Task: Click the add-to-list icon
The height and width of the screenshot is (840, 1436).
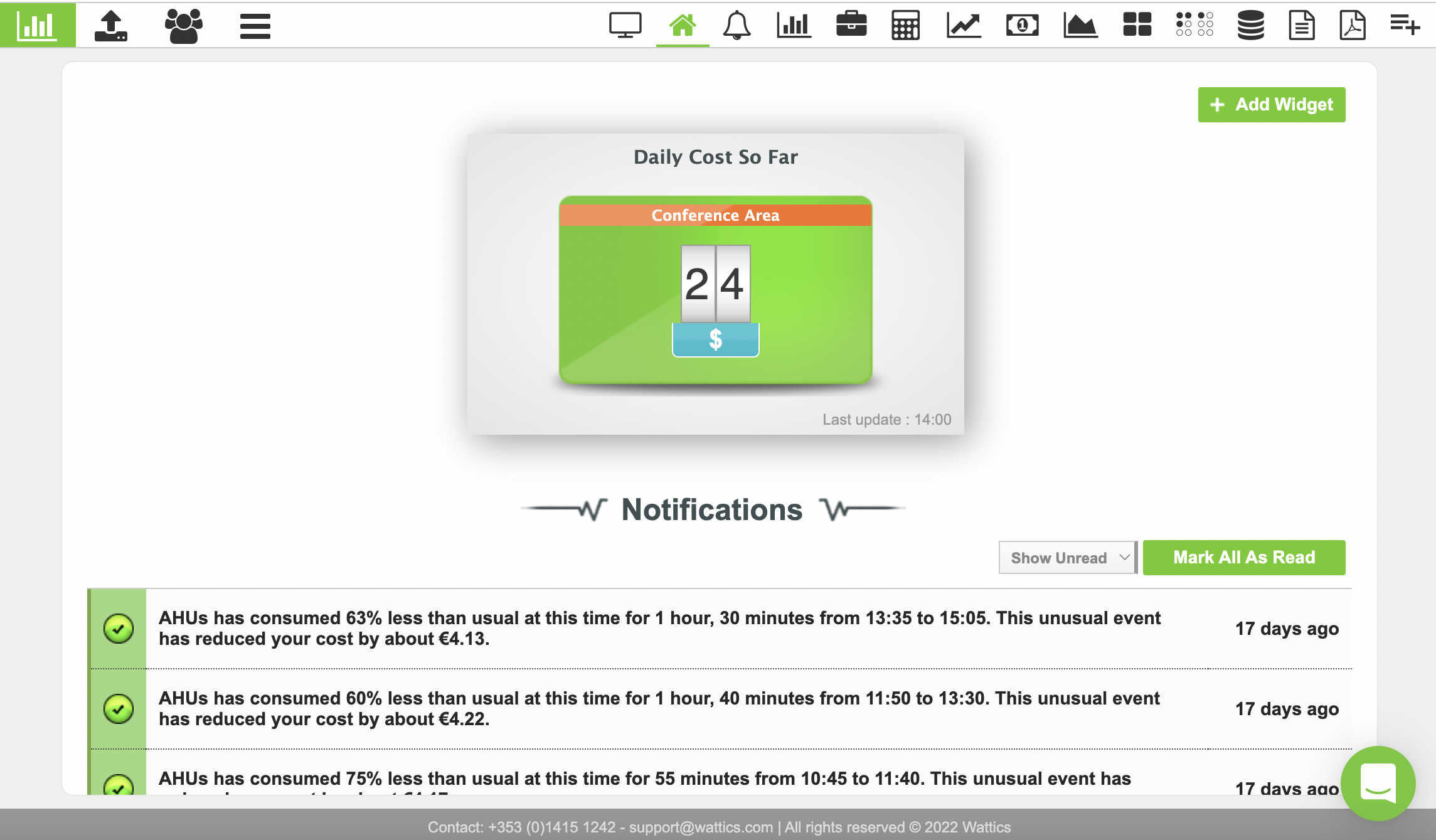Action: click(1405, 26)
